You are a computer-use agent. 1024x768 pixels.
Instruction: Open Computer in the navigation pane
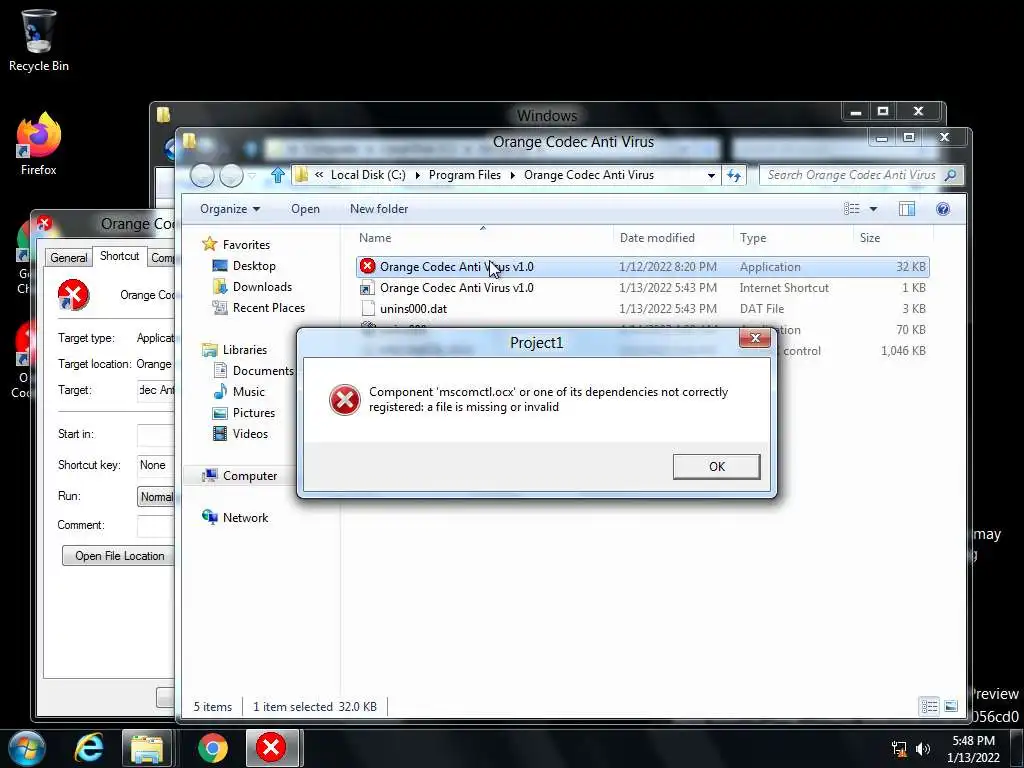(249, 475)
